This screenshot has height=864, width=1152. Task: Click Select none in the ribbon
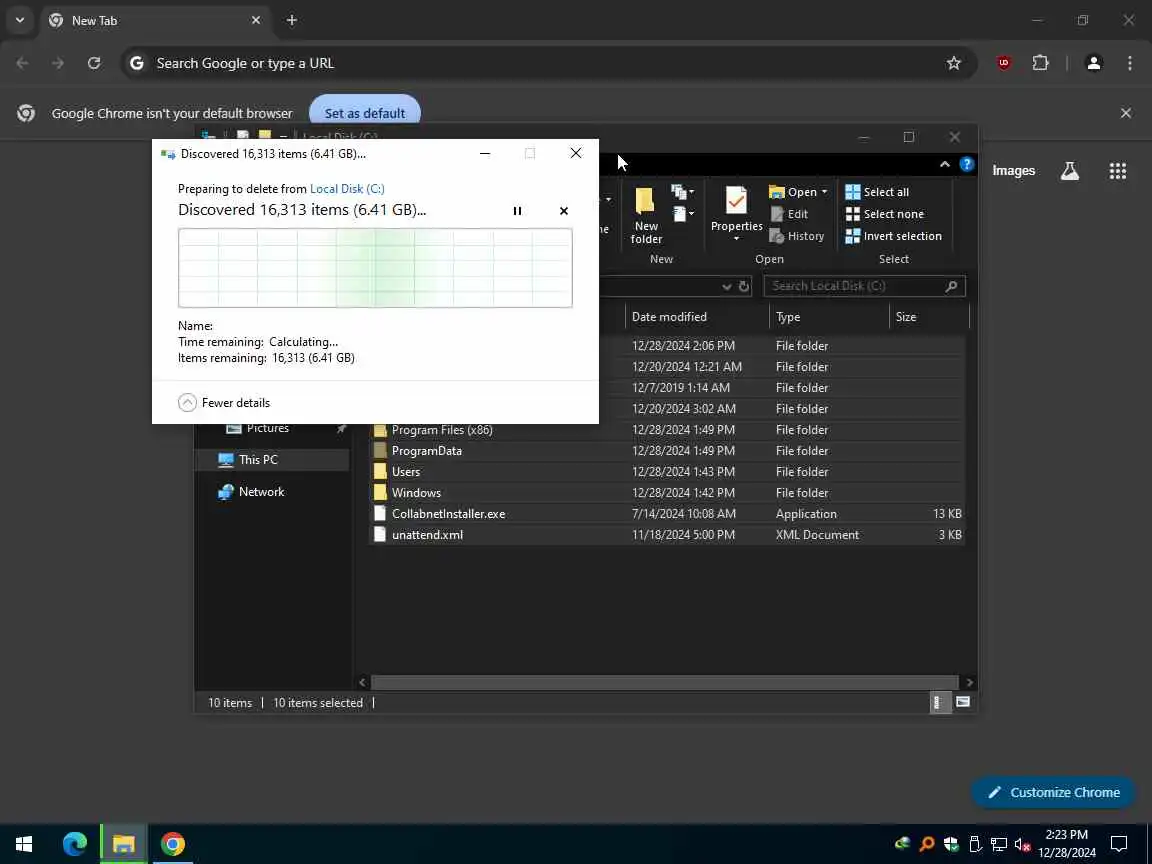[885, 214]
